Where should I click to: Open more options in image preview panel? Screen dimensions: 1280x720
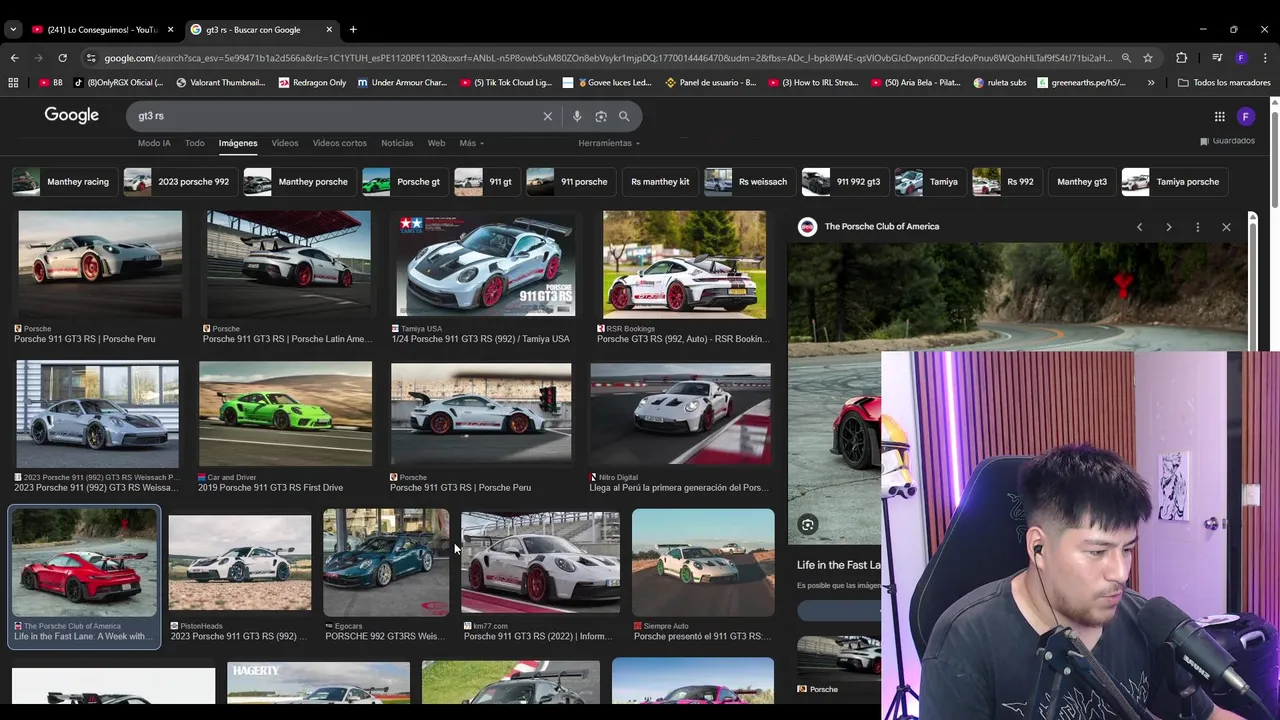(x=1197, y=227)
